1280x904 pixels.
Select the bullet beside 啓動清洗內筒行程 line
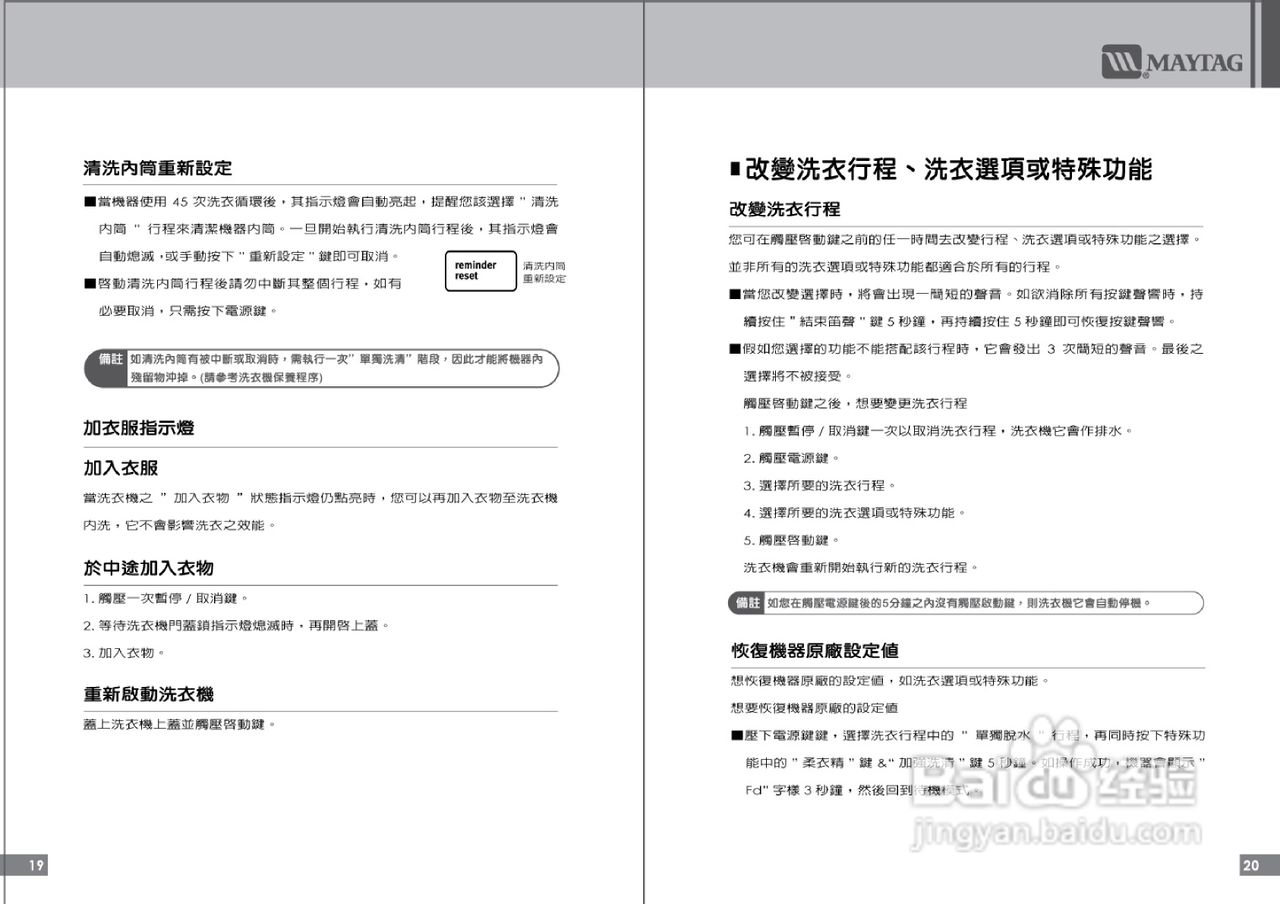click(x=88, y=282)
